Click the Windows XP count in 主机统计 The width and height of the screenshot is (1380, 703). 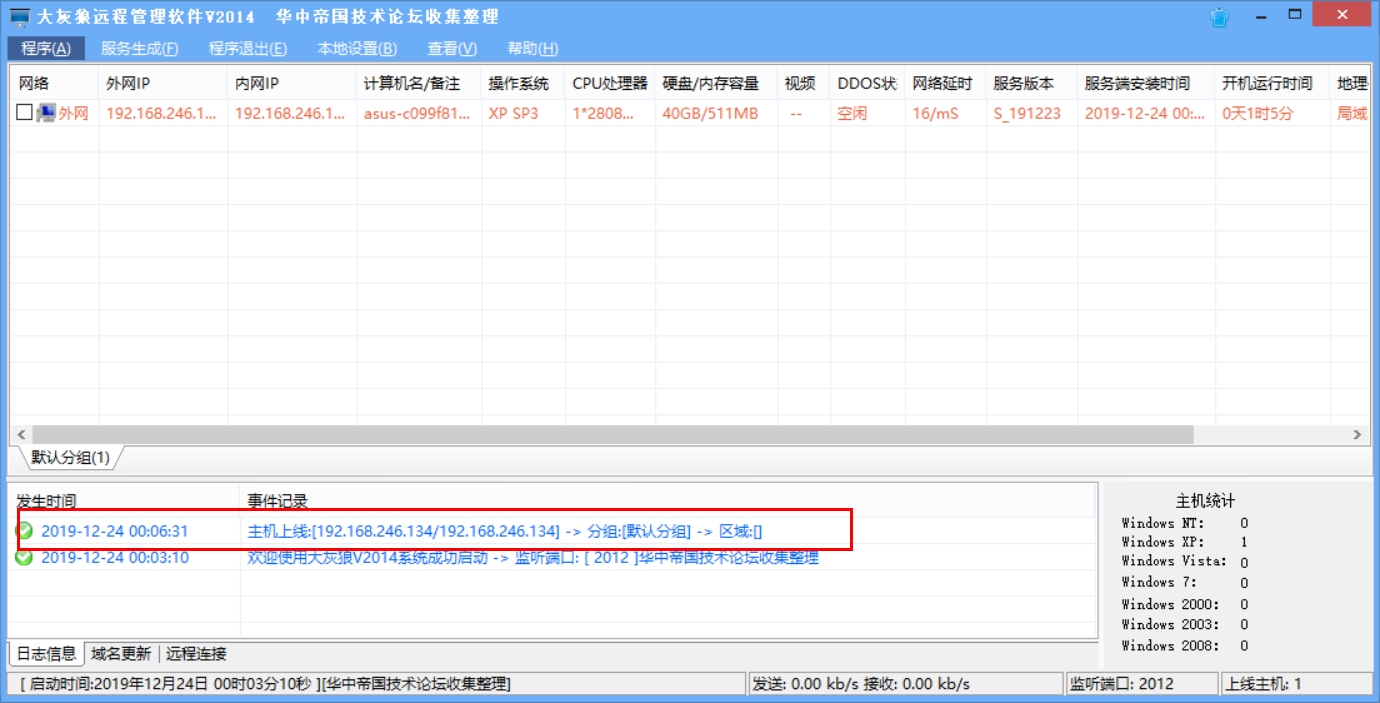click(x=1244, y=541)
